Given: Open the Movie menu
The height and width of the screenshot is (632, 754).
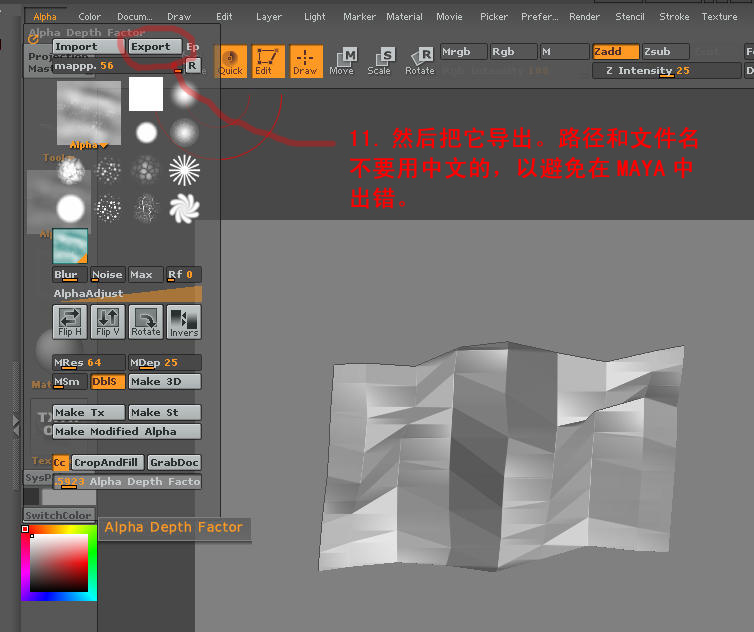Looking at the screenshot, I should click(x=449, y=17).
